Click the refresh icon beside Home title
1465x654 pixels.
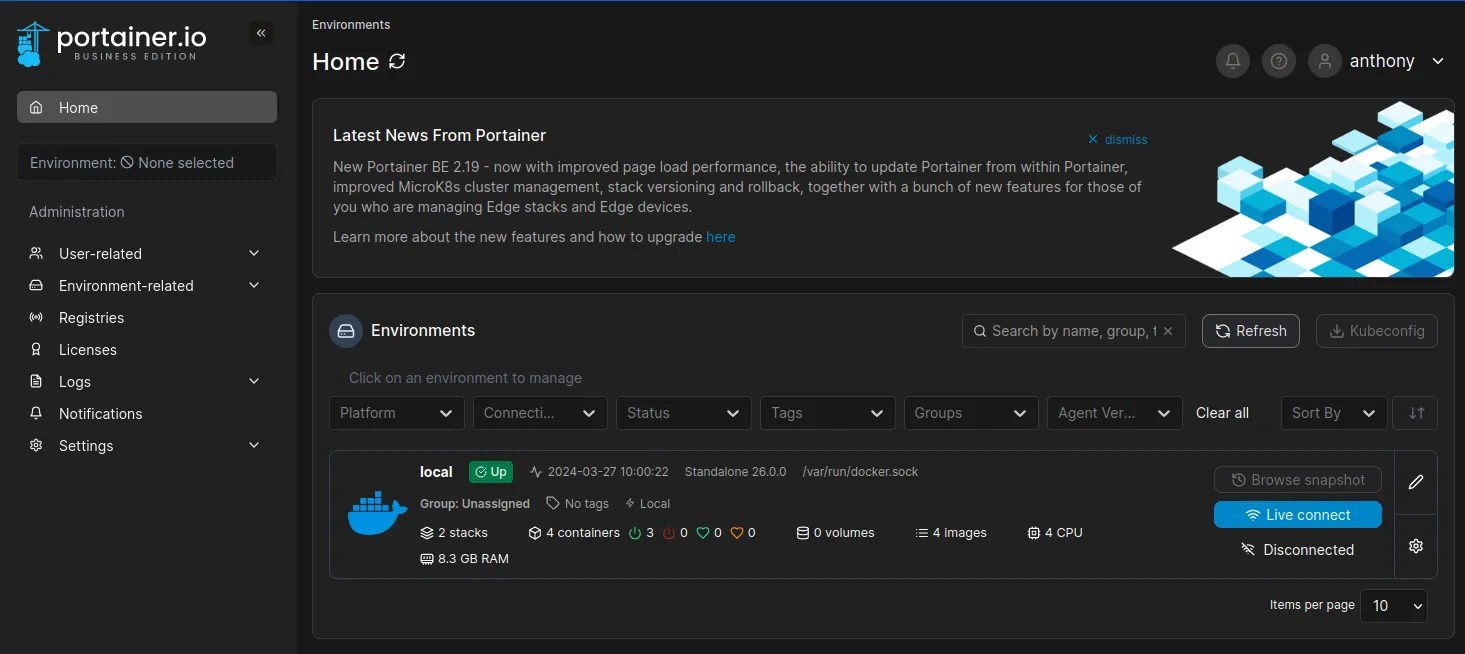[397, 61]
